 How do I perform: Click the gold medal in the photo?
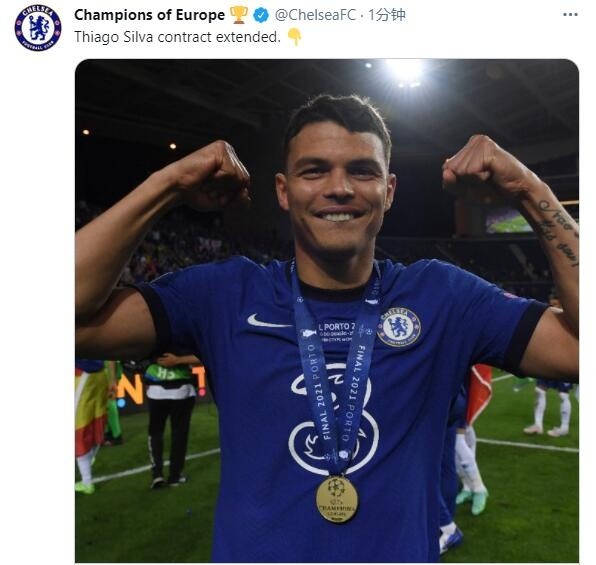click(x=337, y=499)
